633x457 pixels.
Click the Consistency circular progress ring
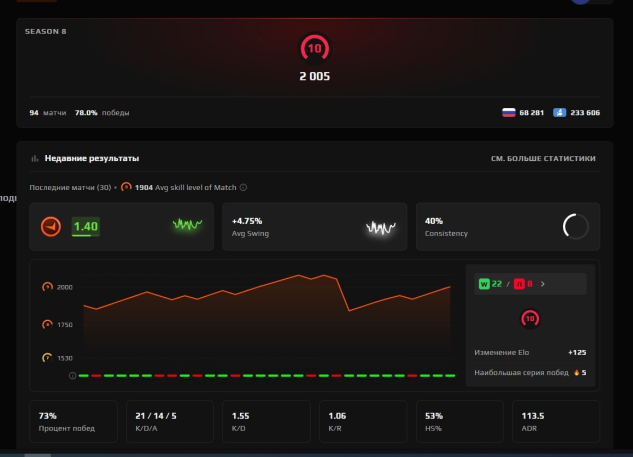coord(575,226)
